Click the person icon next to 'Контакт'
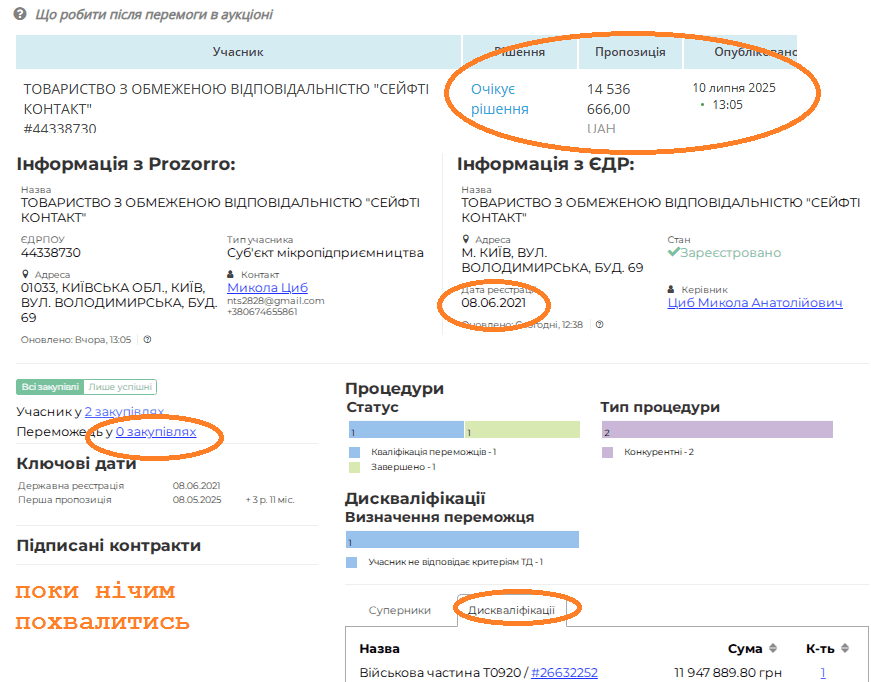The height and width of the screenshot is (682, 871). pyautogui.click(x=232, y=275)
